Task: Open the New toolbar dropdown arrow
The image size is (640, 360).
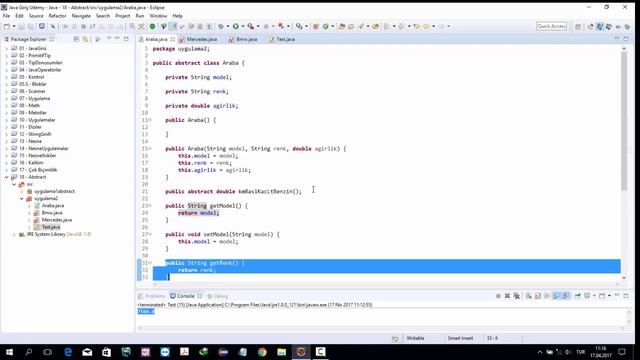Action: [13, 26]
